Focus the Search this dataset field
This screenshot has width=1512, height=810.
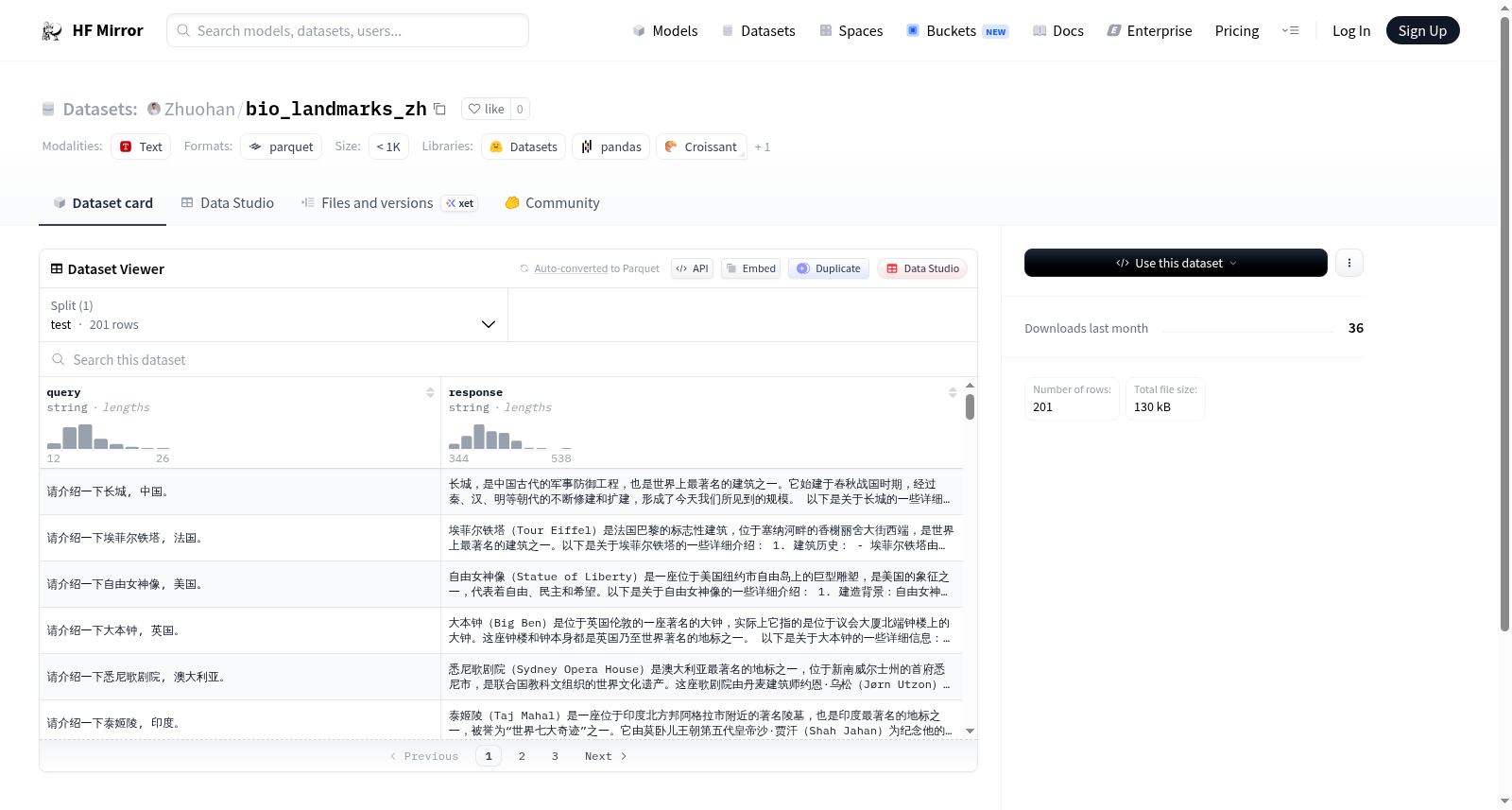[x=508, y=359]
